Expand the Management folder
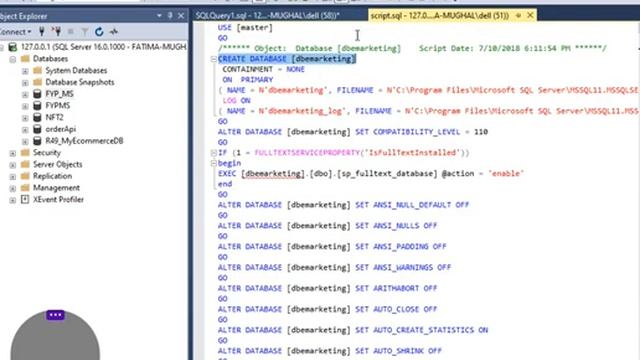The height and width of the screenshot is (360, 640). click(13, 189)
